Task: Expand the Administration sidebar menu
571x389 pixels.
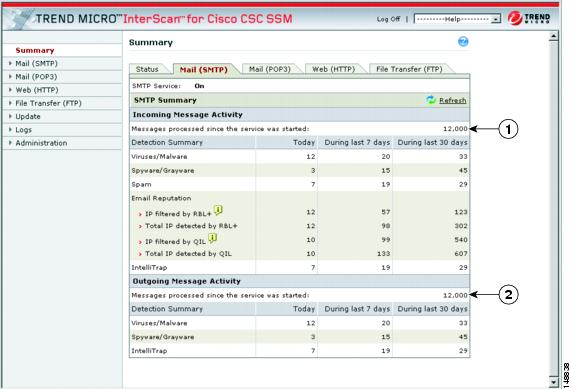Action: point(41,143)
